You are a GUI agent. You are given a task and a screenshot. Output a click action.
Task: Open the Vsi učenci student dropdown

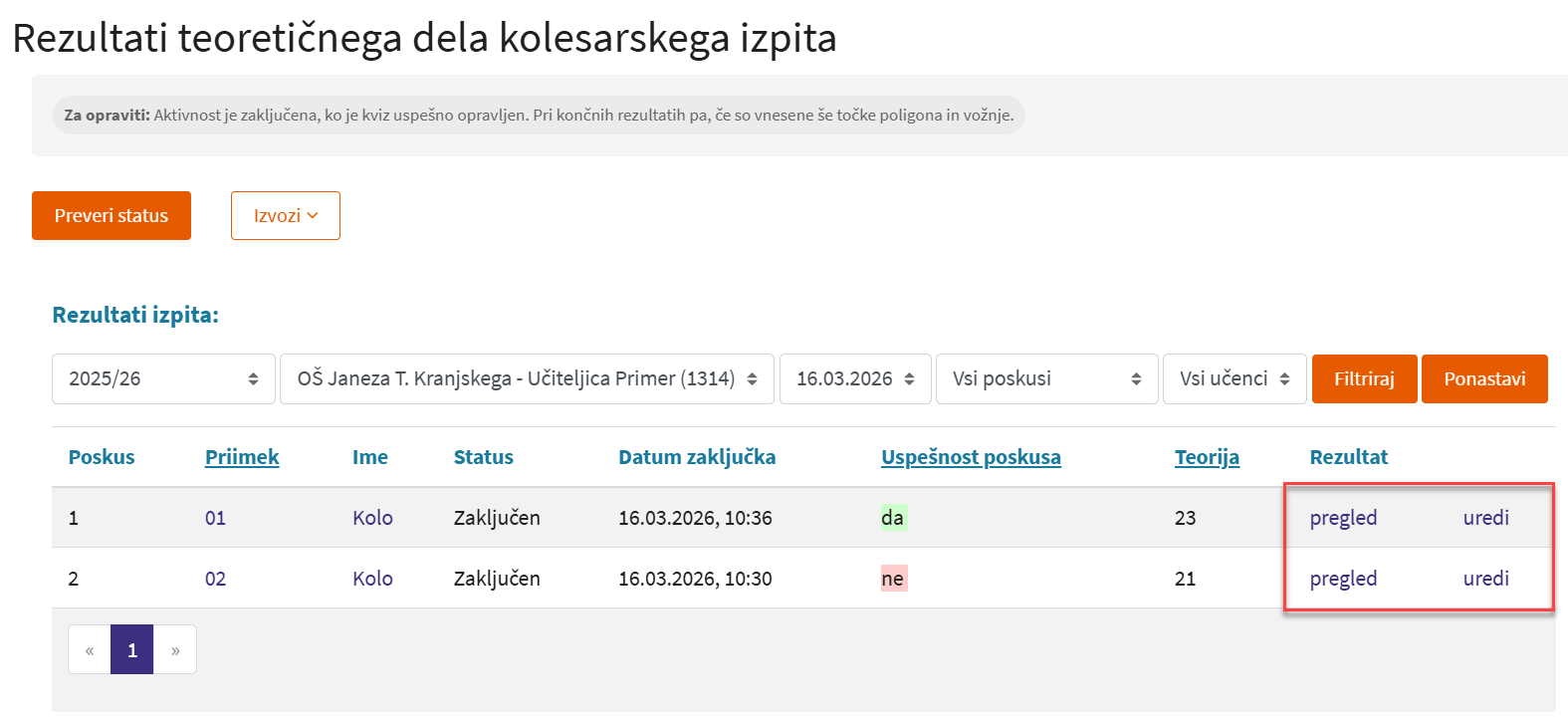pos(1233,378)
